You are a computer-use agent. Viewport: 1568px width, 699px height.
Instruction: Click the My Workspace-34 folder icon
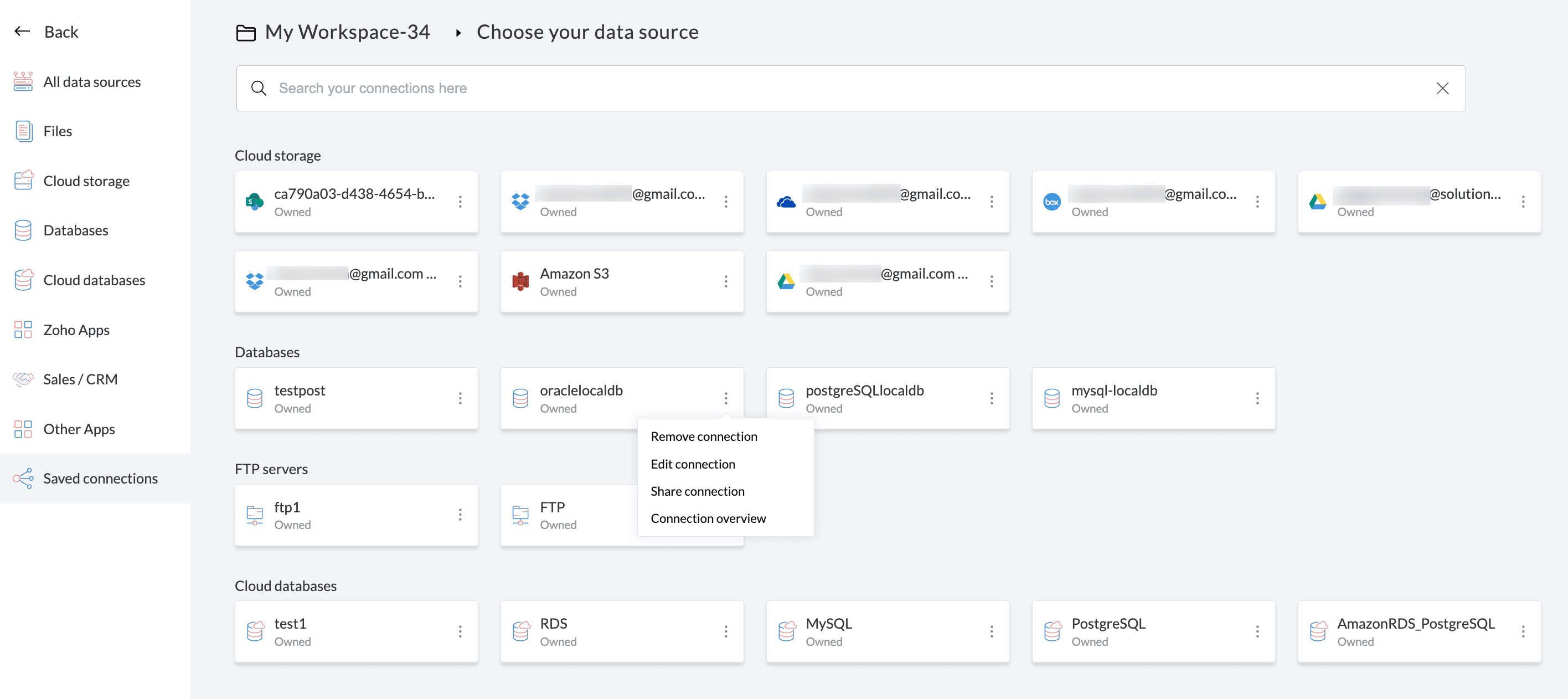point(246,32)
